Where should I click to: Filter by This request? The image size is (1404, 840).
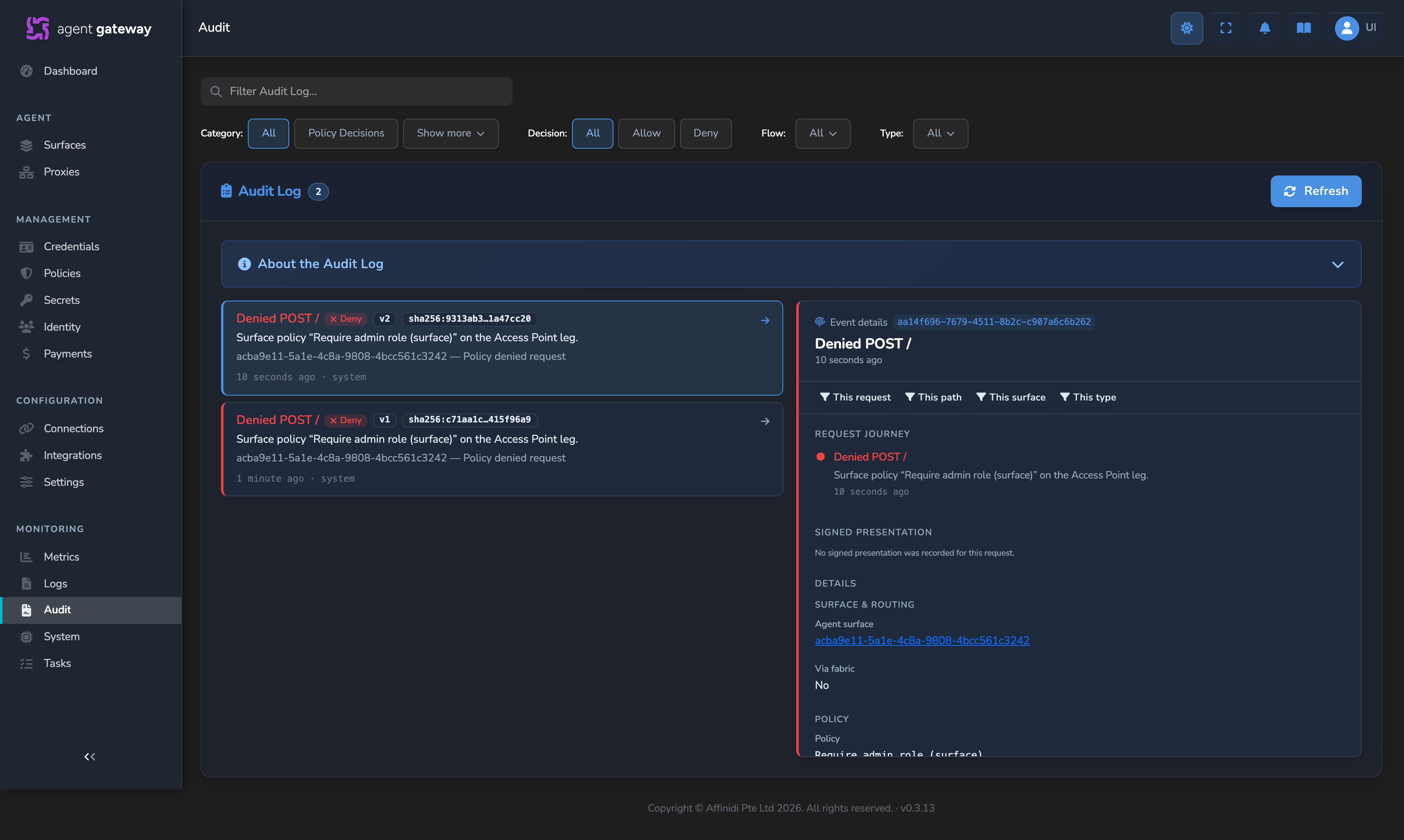[x=855, y=397]
